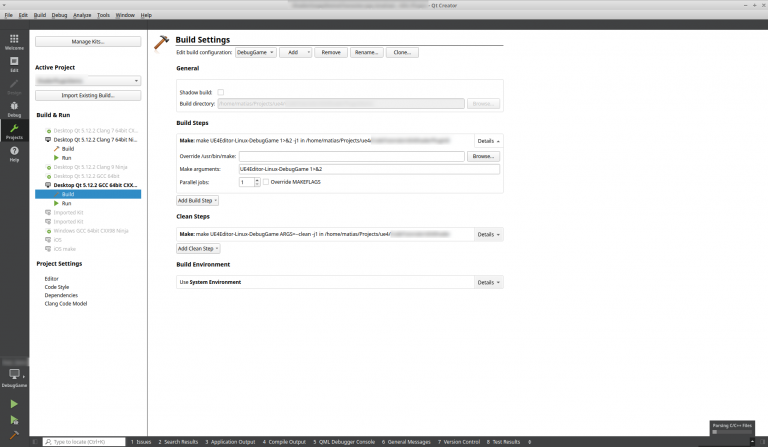The image size is (768, 447).
Task: Open Code Style project settings
Action: tap(57, 287)
